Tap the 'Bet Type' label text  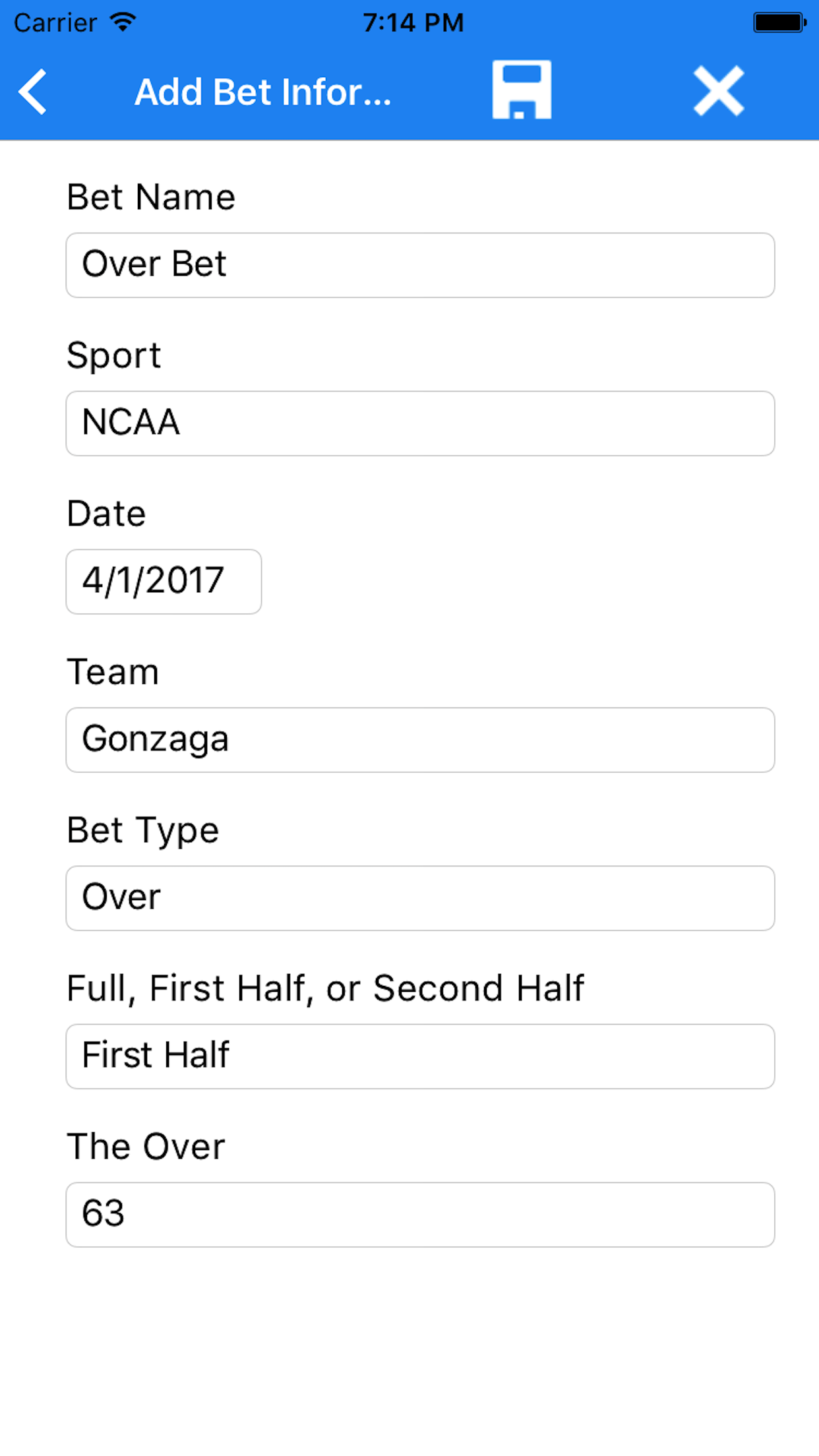[x=142, y=830]
